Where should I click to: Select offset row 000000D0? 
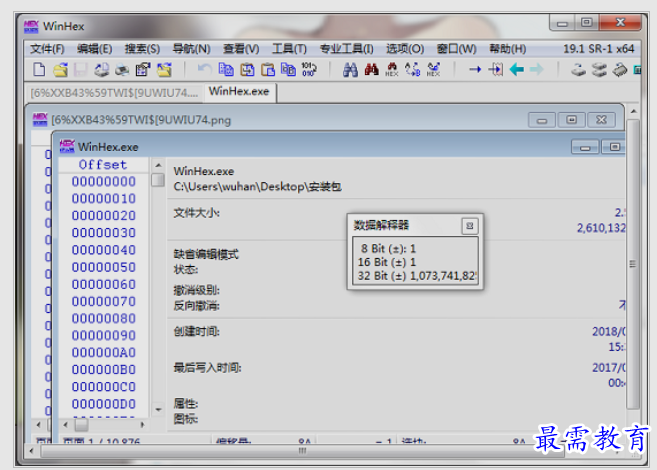103,404
